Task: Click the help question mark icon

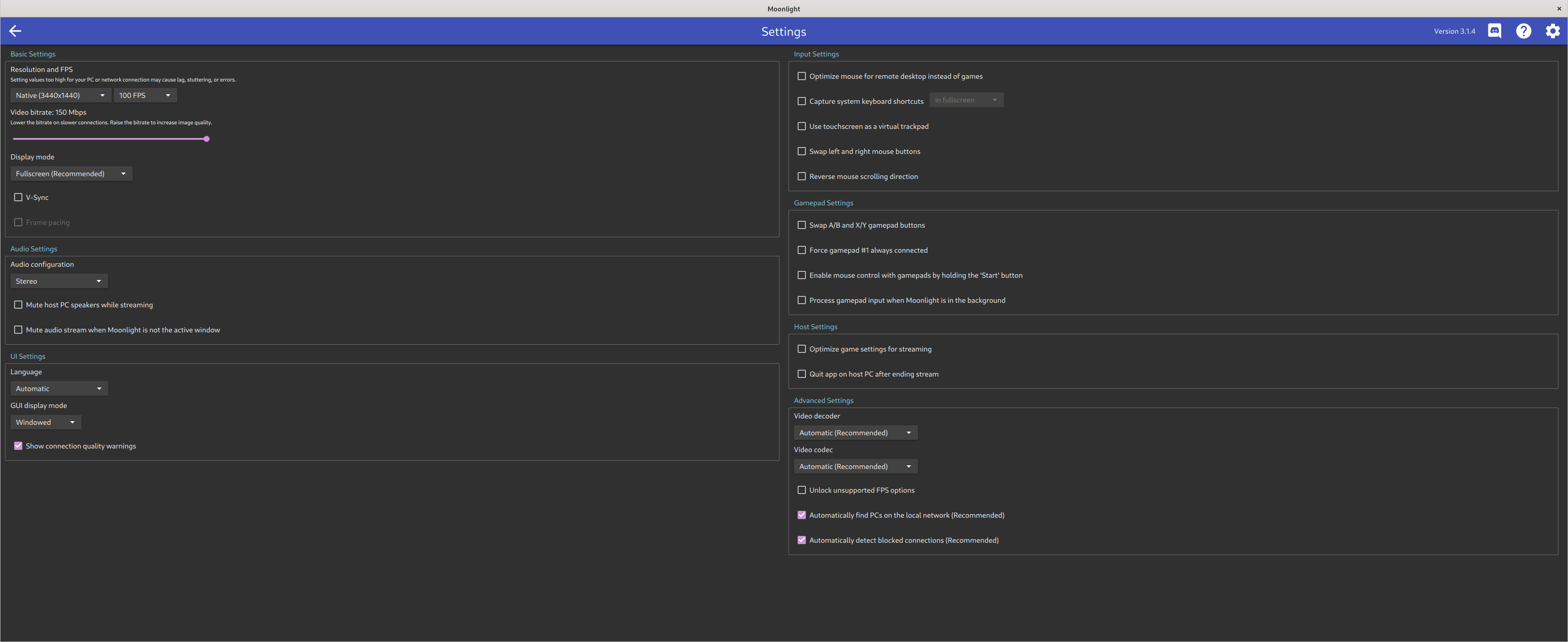Action: (1523, 31)
